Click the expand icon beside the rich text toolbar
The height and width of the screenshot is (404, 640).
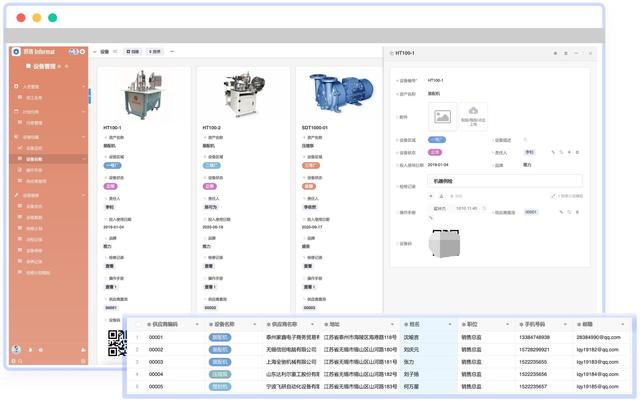coord(553,196)
